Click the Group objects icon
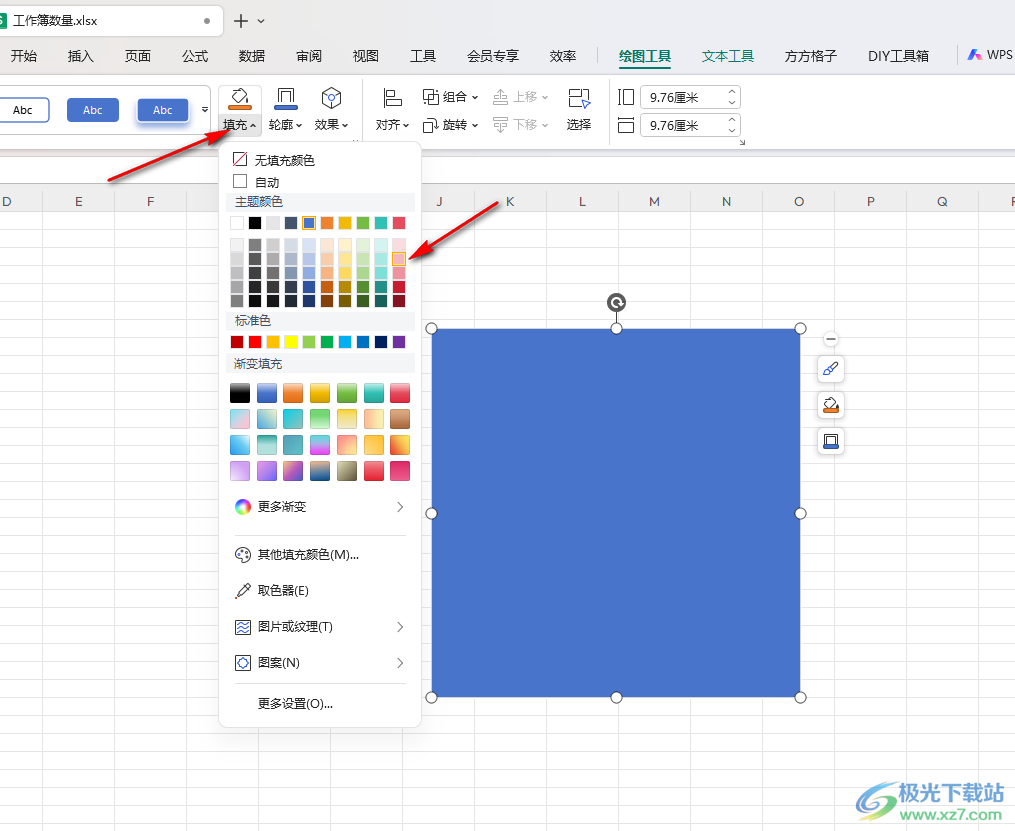Image resolution: width=1015 pixels, height=831 pixels. [430, 97]
